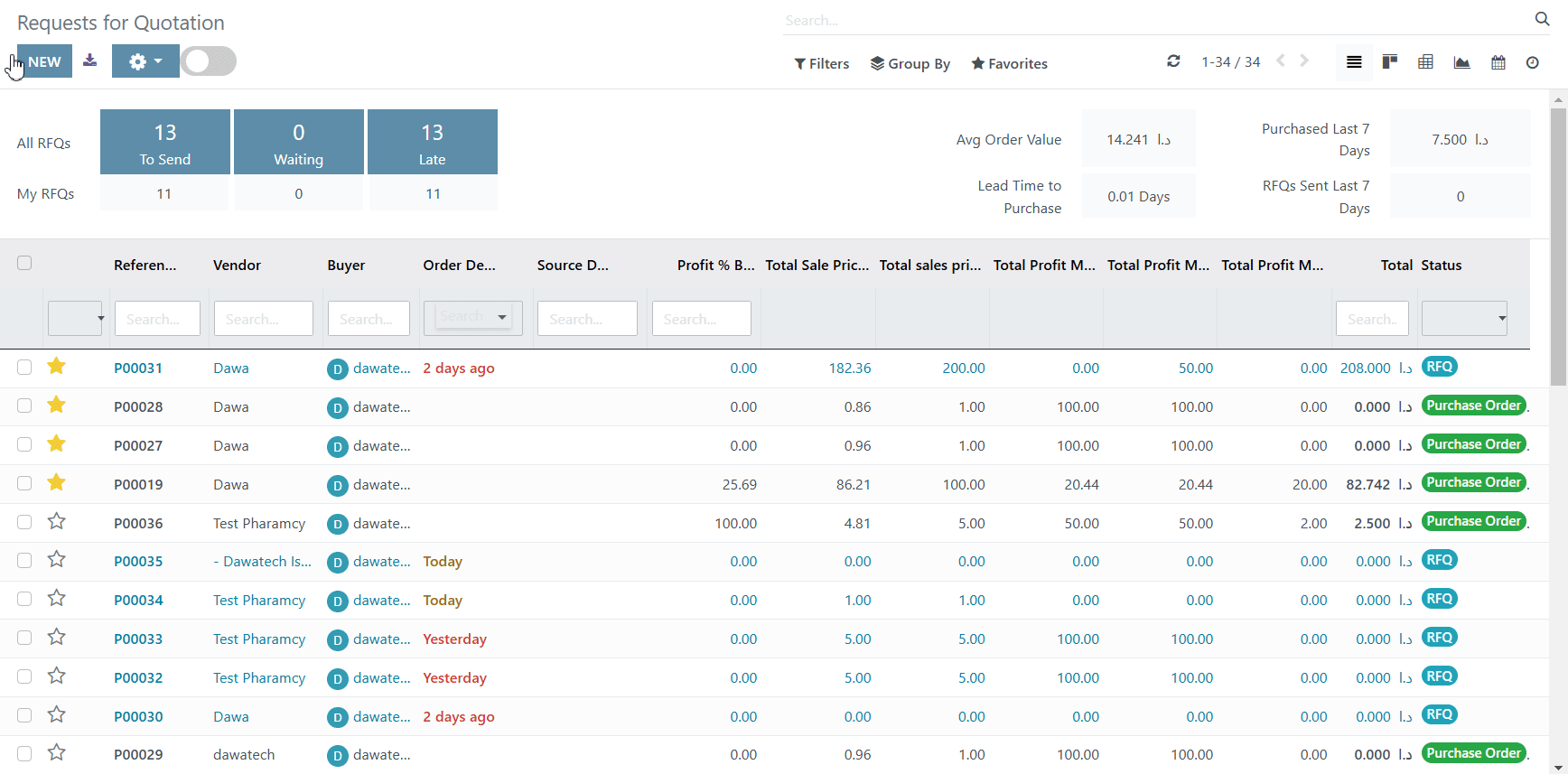Switch to pivot table view icon

pos(1426,62)
